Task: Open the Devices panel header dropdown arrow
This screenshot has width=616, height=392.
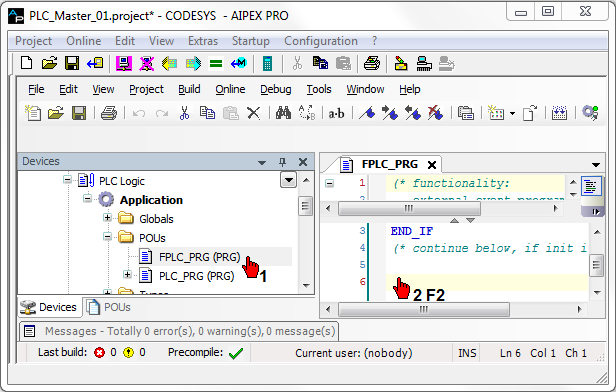Action: pos(262,162)
